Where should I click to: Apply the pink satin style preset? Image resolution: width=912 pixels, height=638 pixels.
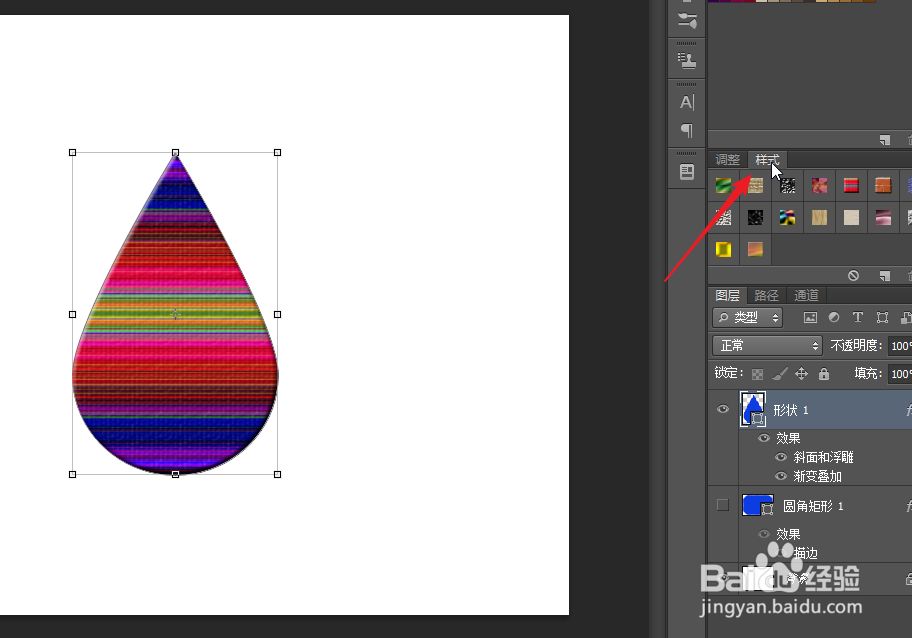click(884, 218)
